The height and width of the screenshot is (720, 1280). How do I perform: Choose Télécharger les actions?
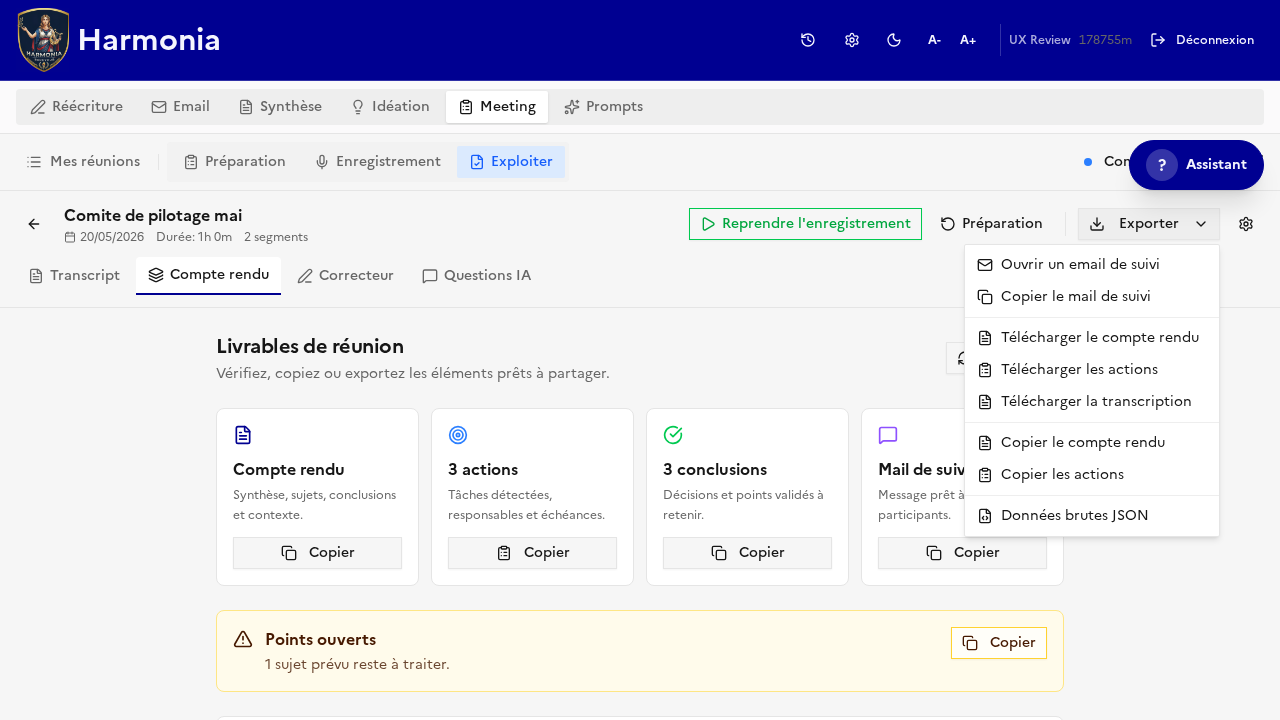1092,370
